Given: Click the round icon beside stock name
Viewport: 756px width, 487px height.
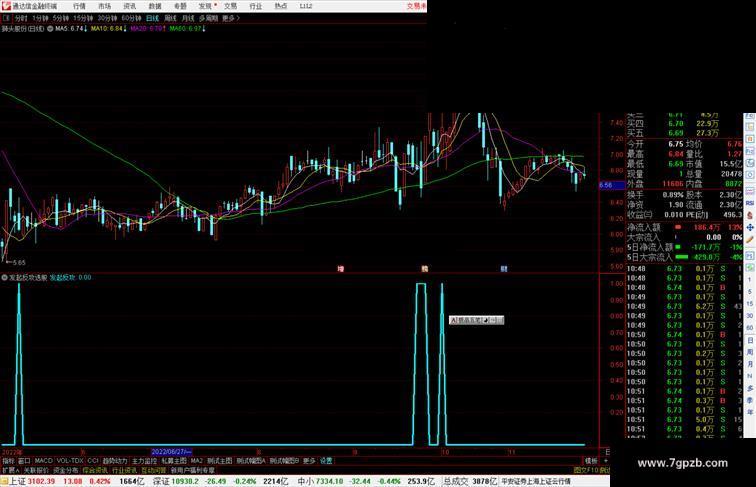Looking at the screenshot, I should coord(50,29).
